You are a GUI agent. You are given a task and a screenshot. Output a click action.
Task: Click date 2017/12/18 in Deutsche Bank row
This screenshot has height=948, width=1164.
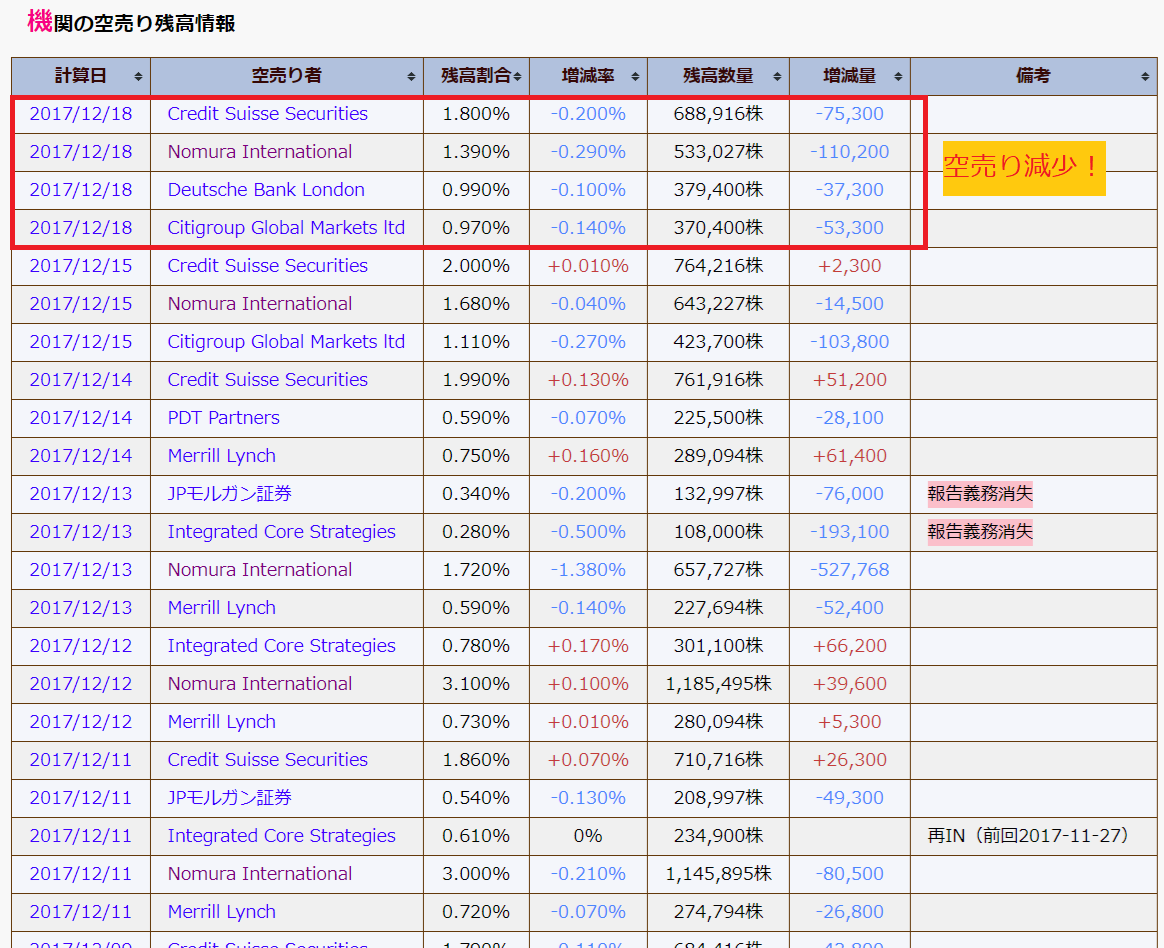[81, 189]
